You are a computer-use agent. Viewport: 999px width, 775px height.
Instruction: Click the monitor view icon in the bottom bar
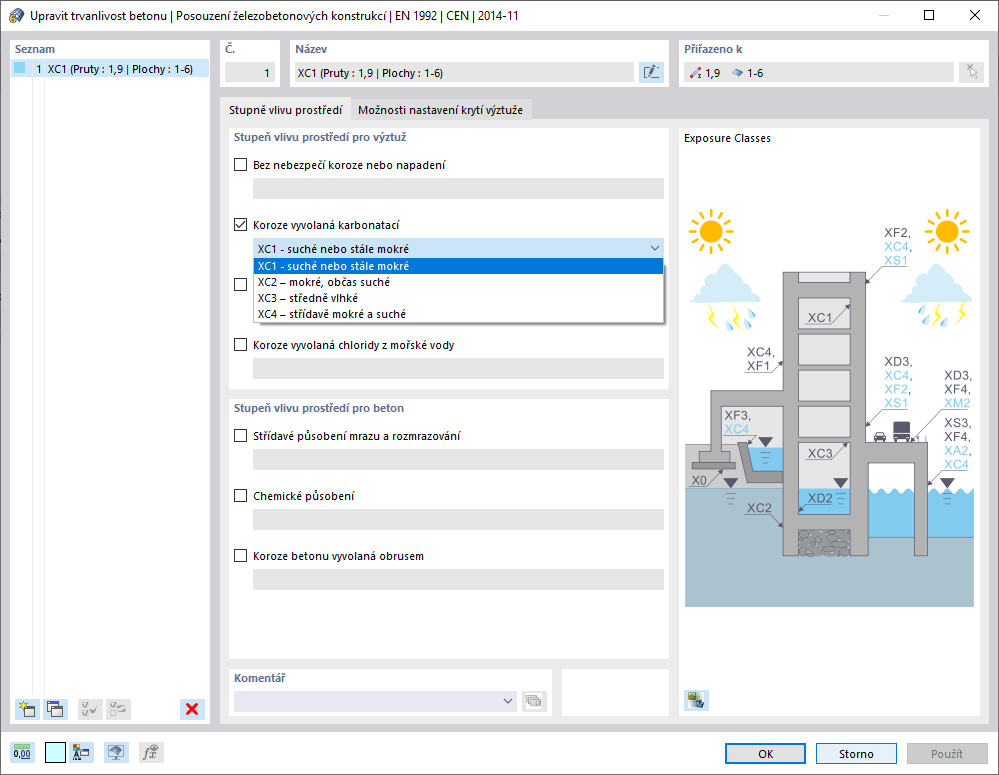115,753
